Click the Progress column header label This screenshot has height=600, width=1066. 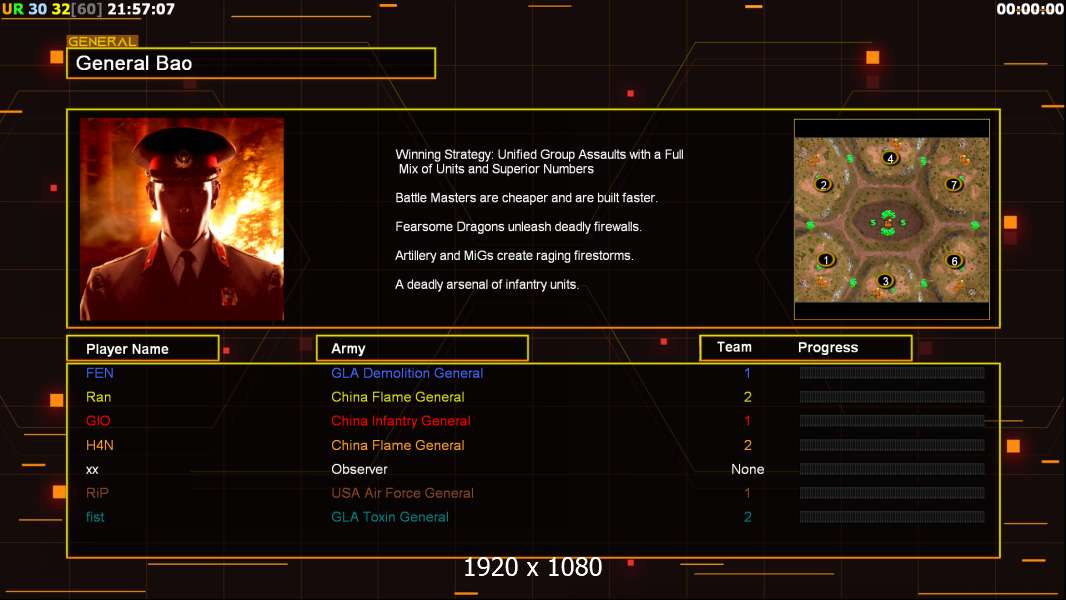click(827, 347)
